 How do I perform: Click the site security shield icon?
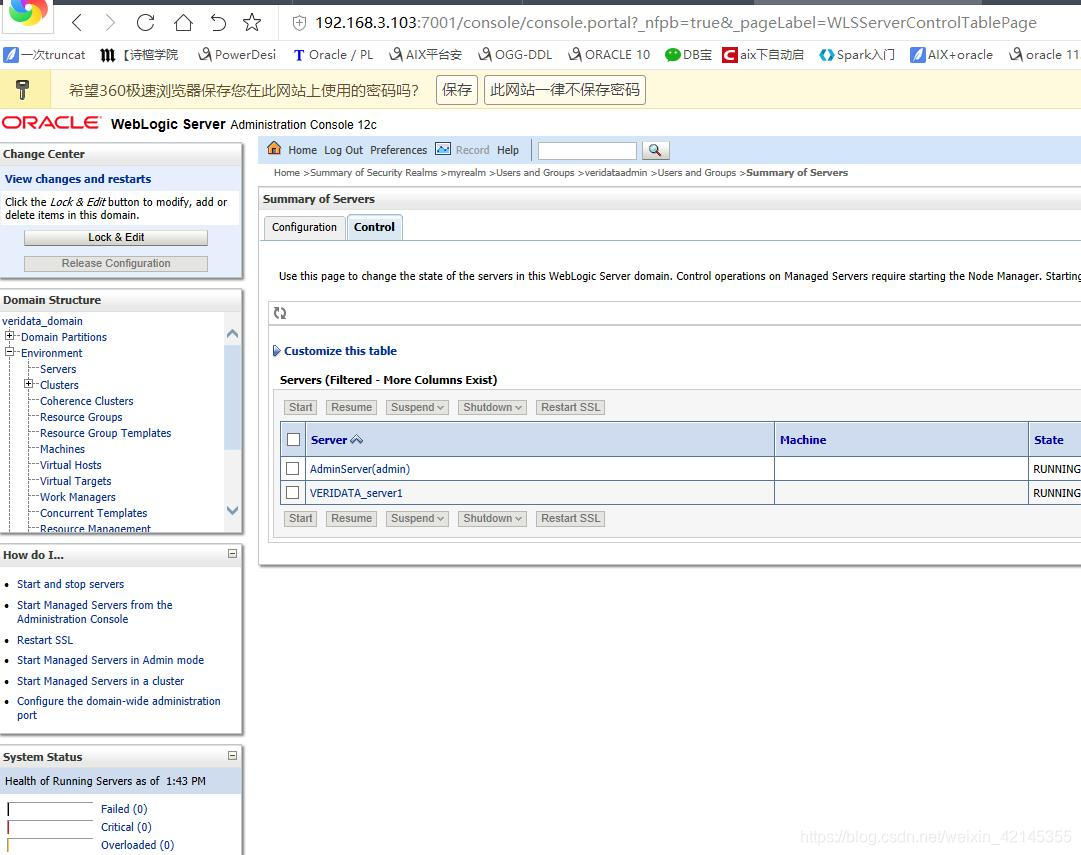pos(299,23)
